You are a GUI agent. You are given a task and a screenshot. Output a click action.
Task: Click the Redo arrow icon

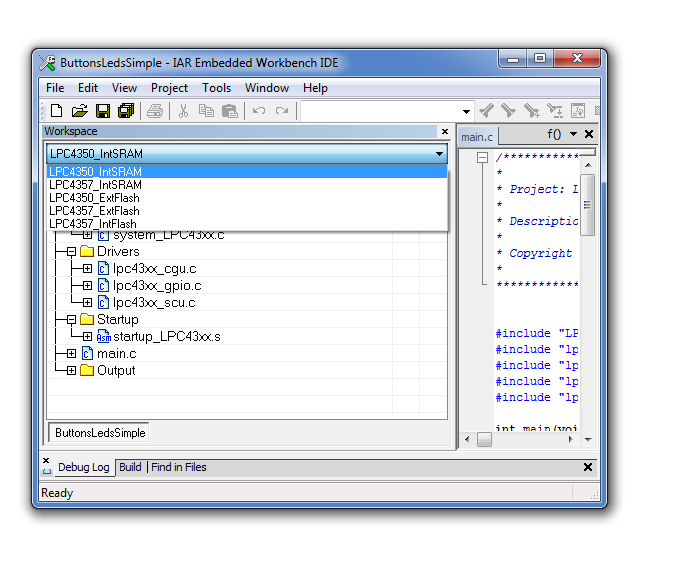click(x=282, y=110)
